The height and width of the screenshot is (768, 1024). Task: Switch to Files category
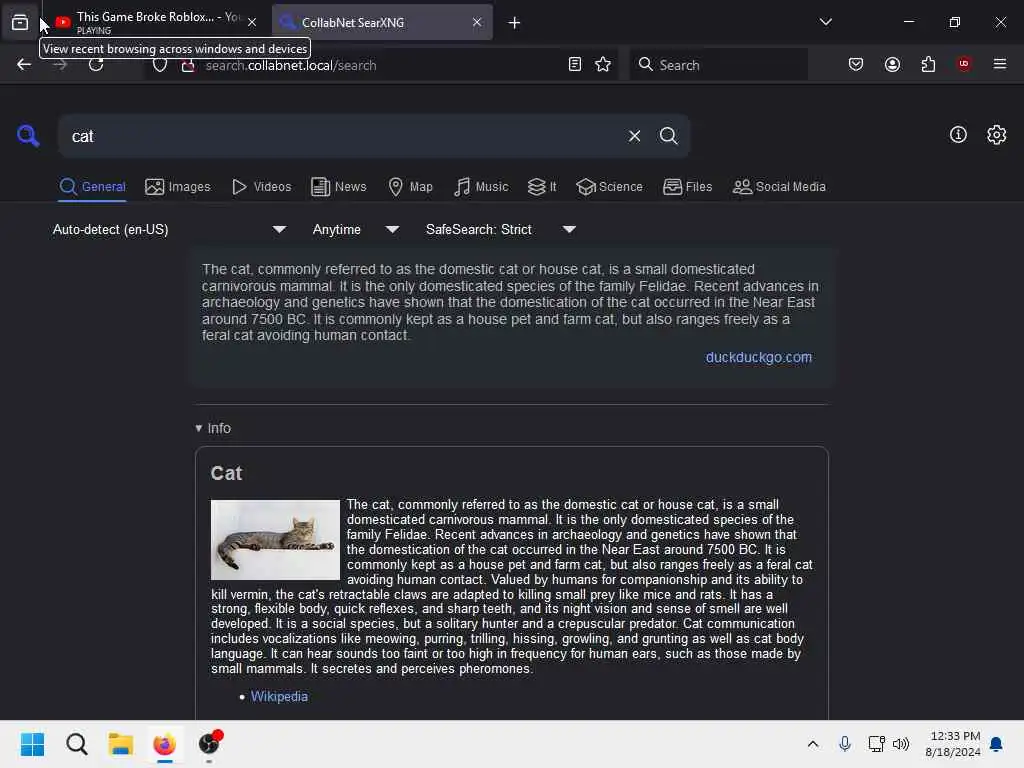click(687, 187)
